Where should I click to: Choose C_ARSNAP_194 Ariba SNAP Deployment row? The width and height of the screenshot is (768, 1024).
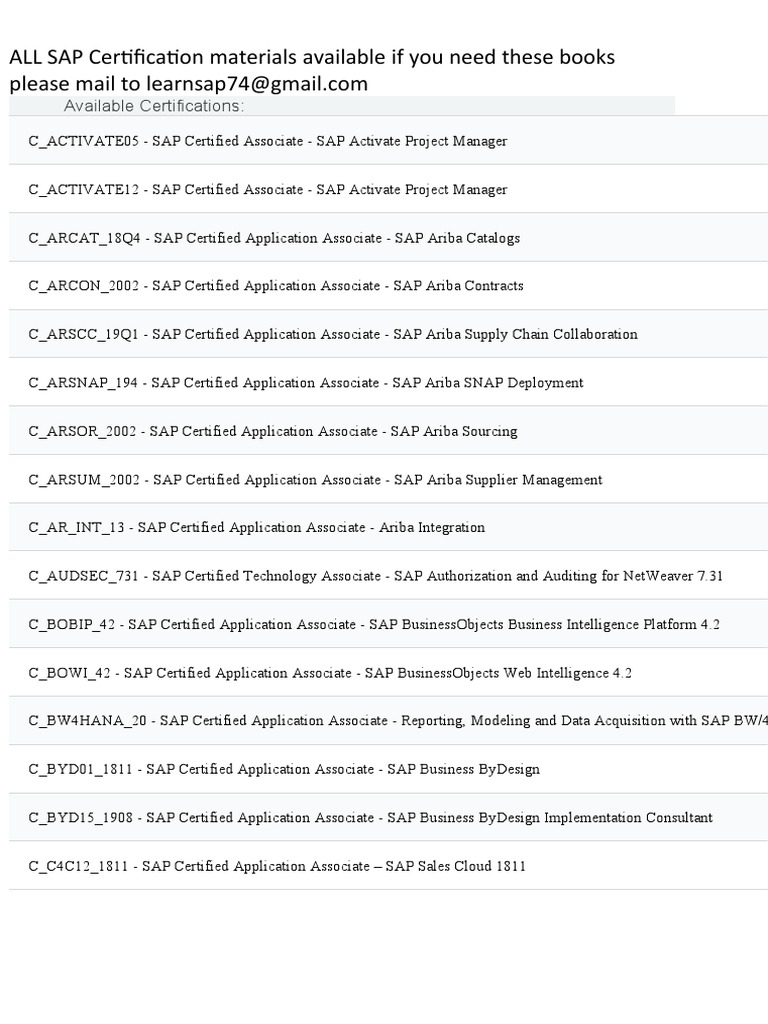point(306,383)
